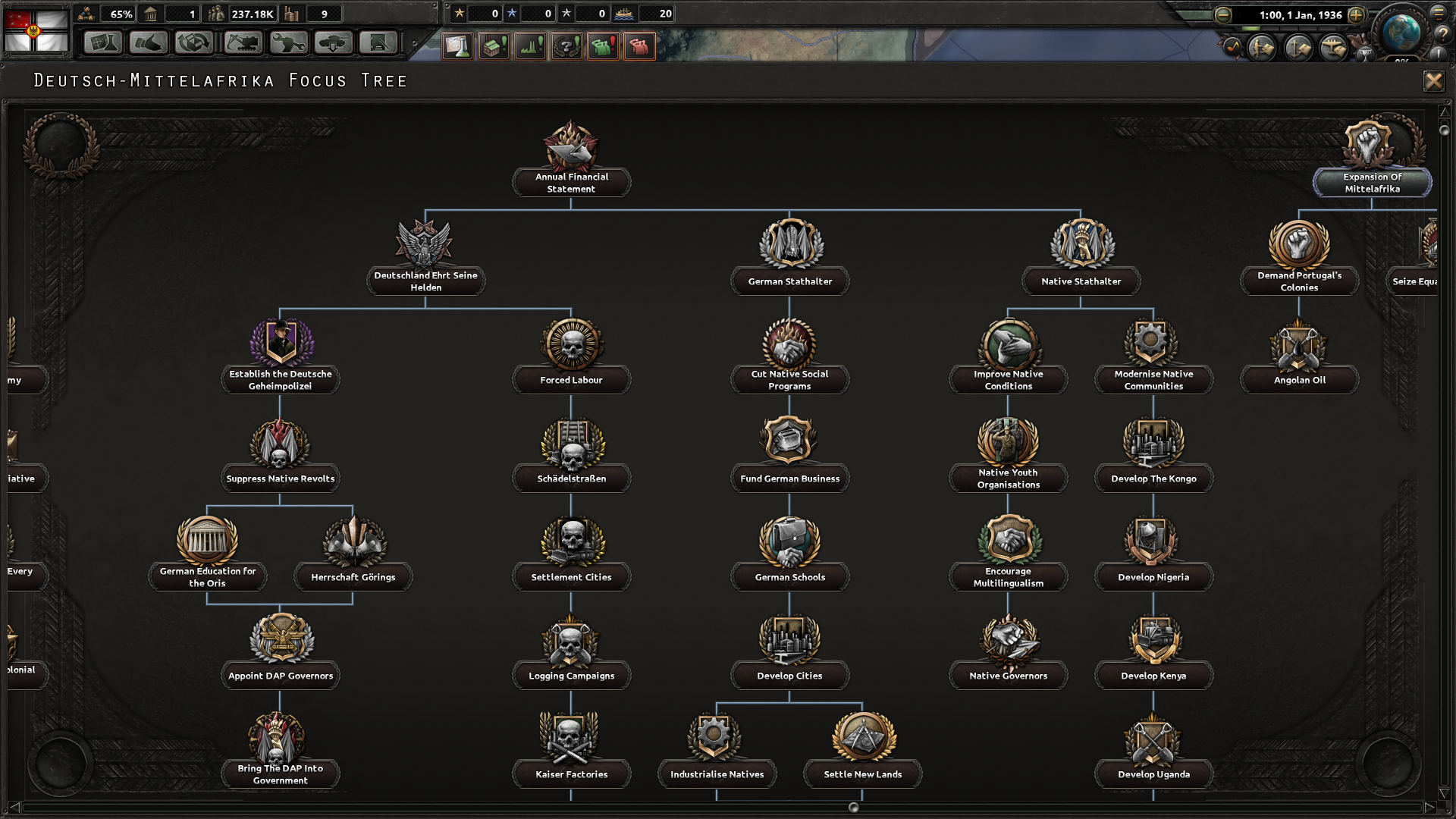This screenshot has width=1456, height=819.
Task: Open the Recruit and Deploy tank tab
Action: point(334,43)
